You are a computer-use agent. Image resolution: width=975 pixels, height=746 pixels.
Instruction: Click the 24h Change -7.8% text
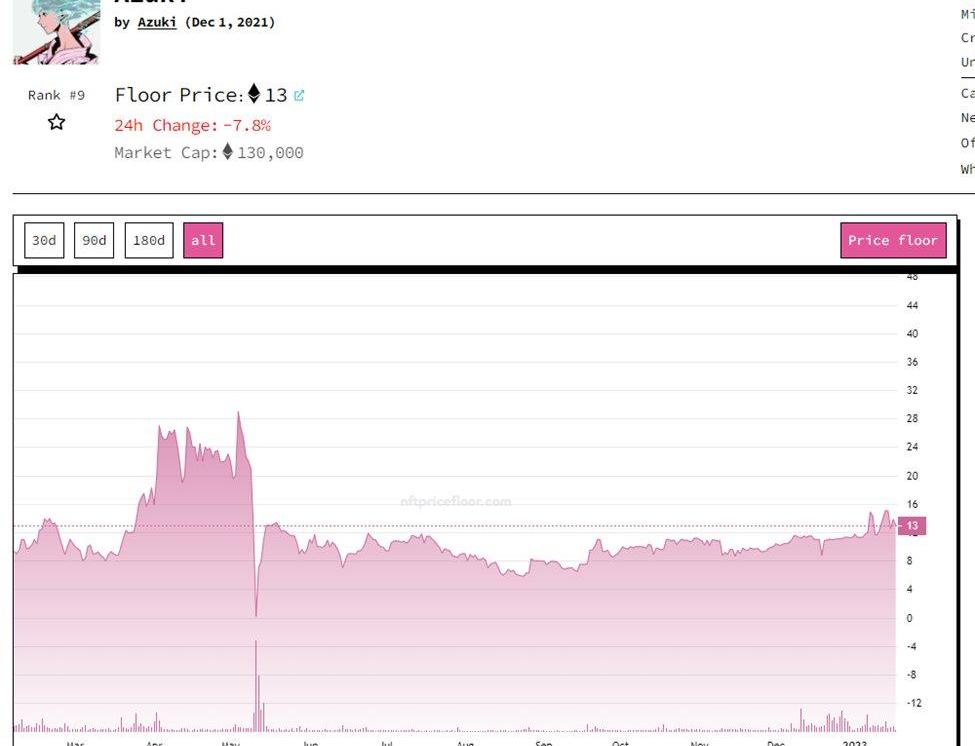click(x=193, y=125)
